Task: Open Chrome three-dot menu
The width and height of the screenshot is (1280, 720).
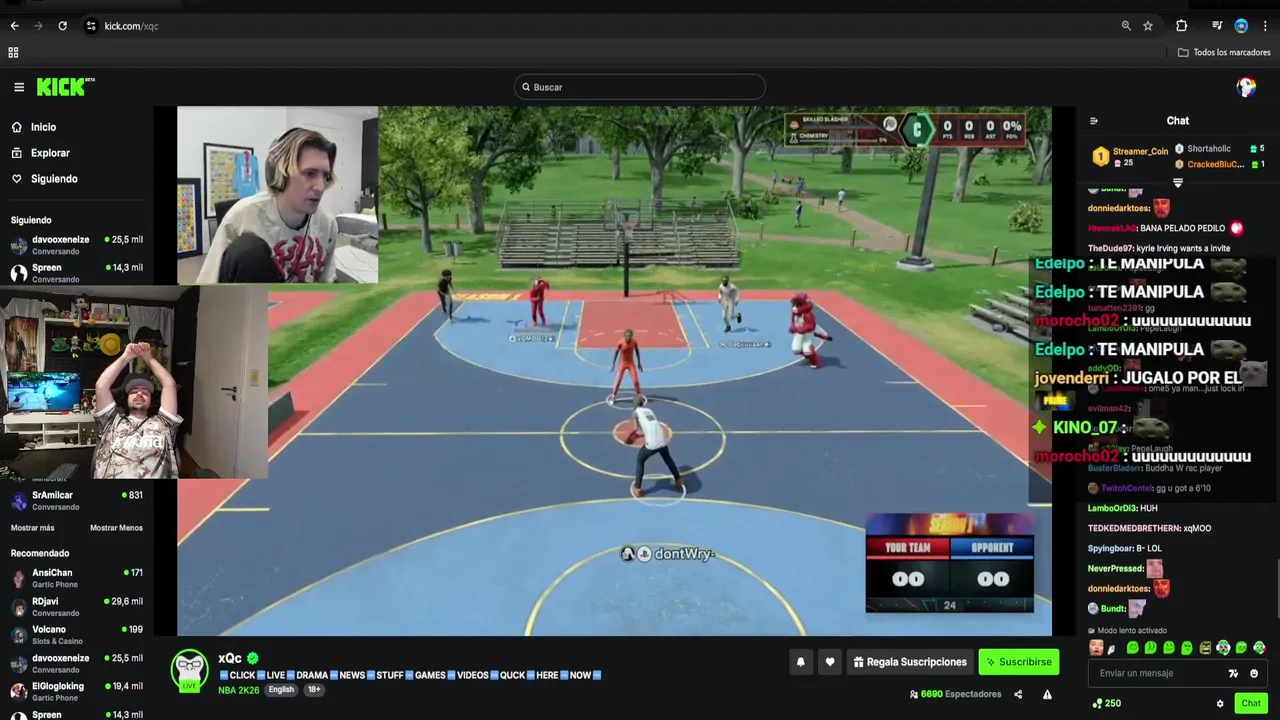Action: pyautogui.click(x=1265, y=26)
